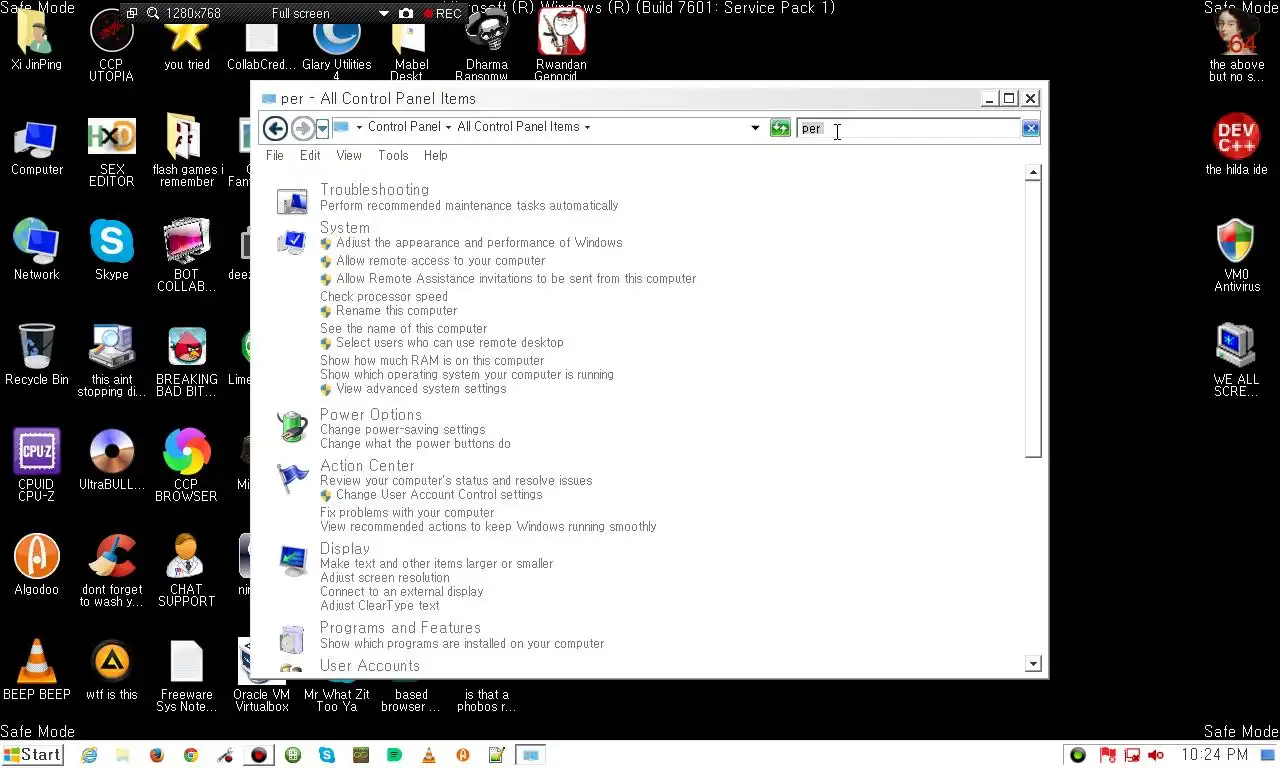1280x768 pixels.
Task: Open the Action Center flag icon
Action: 292,478
